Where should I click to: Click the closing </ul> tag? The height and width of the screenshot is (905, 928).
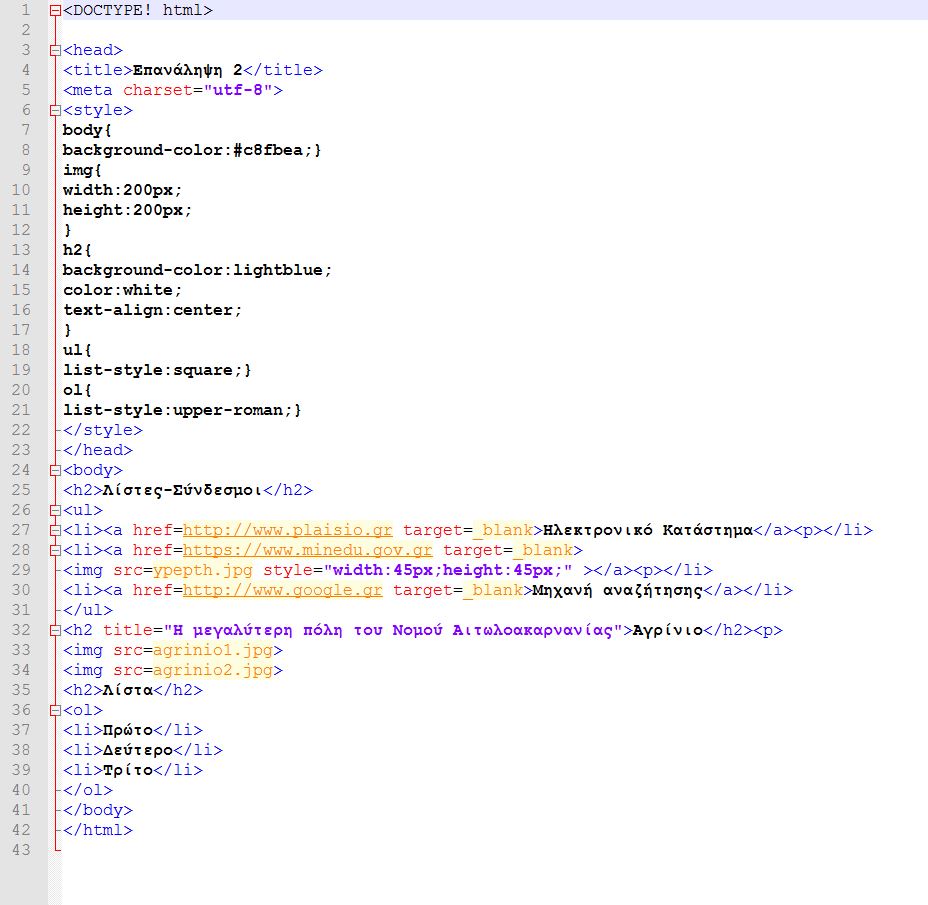88,610
